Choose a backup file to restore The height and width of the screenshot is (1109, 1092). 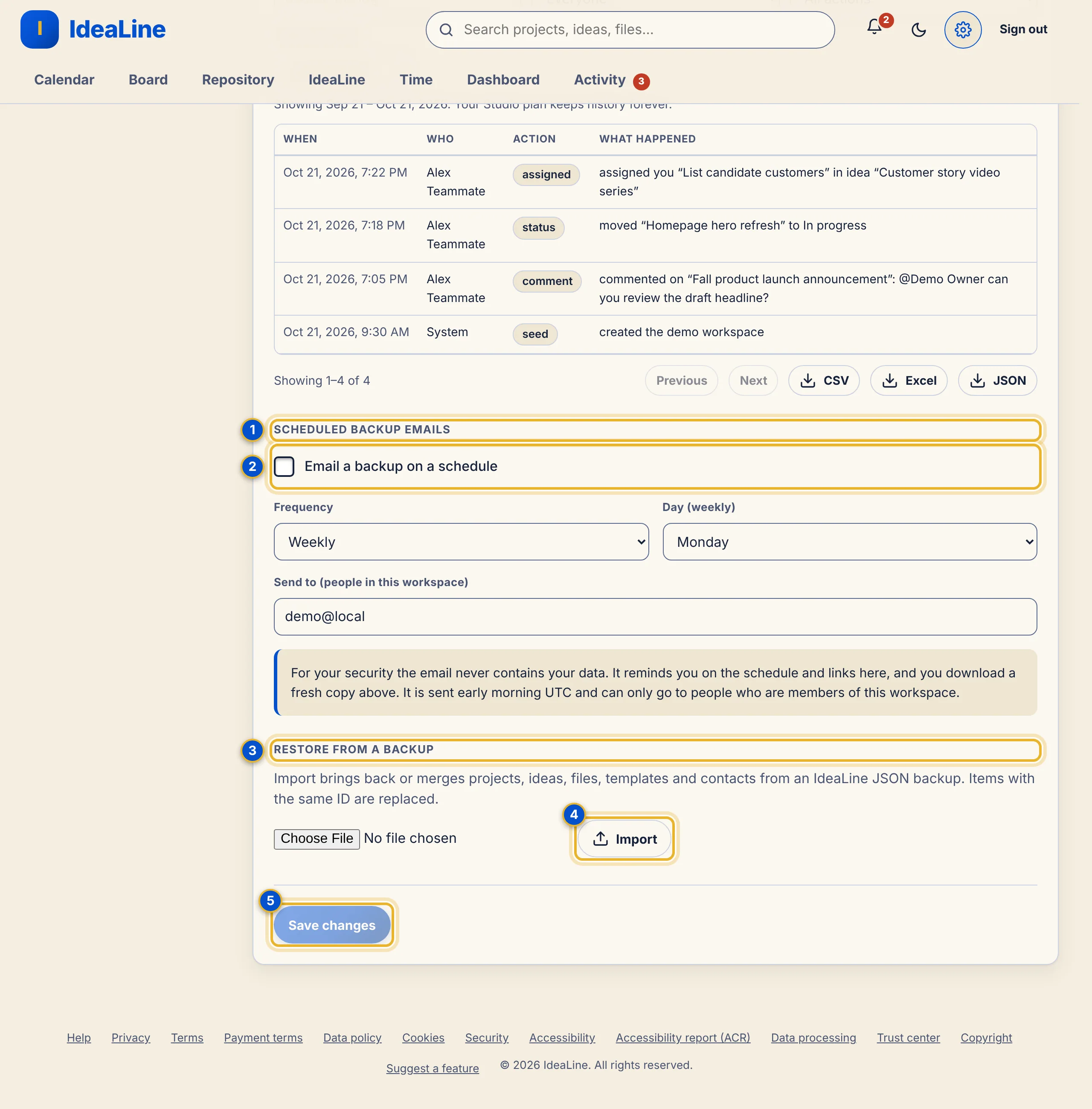[x=317, y=838]
